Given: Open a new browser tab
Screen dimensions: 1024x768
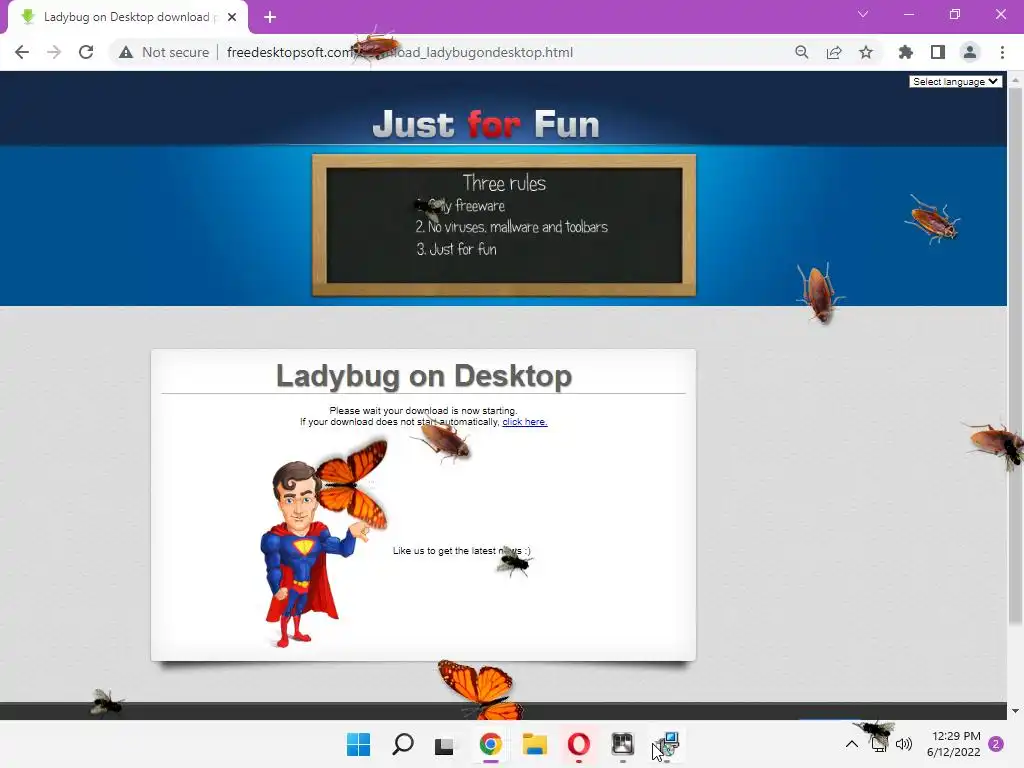Looking at the screenshot, I should coord(270,17).
